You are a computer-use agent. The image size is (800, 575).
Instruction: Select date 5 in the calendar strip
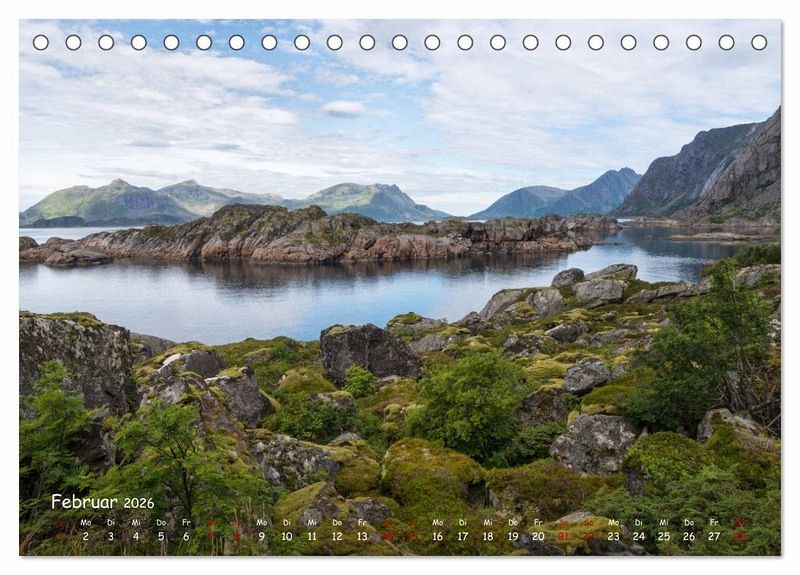point(161,536)
